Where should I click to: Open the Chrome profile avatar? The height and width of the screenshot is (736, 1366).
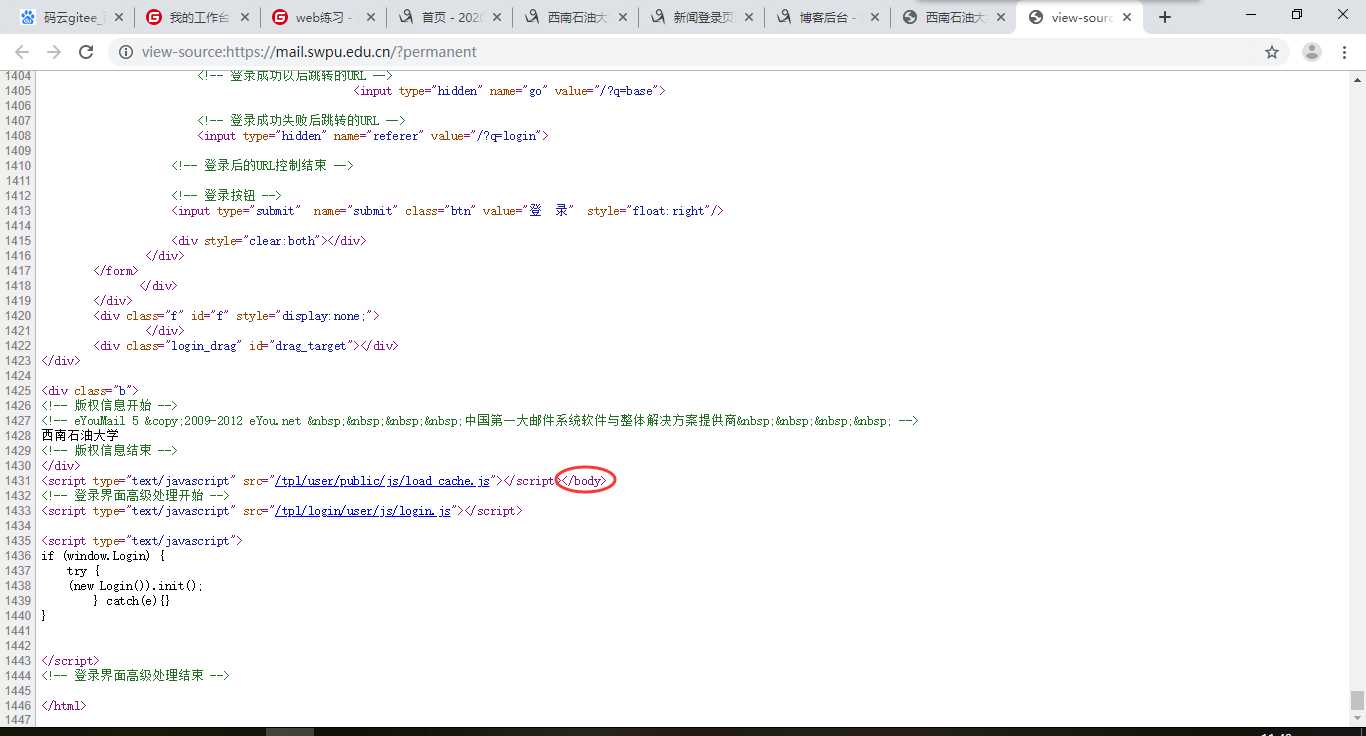1312,52
